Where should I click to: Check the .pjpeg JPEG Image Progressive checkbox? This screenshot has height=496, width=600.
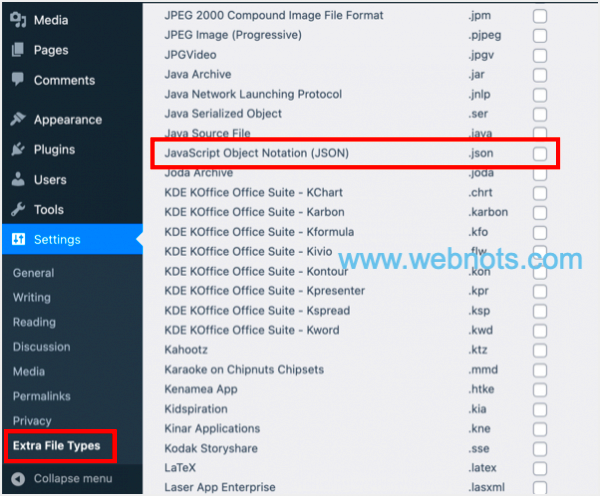pyautogui.click(x=540, y=36)
